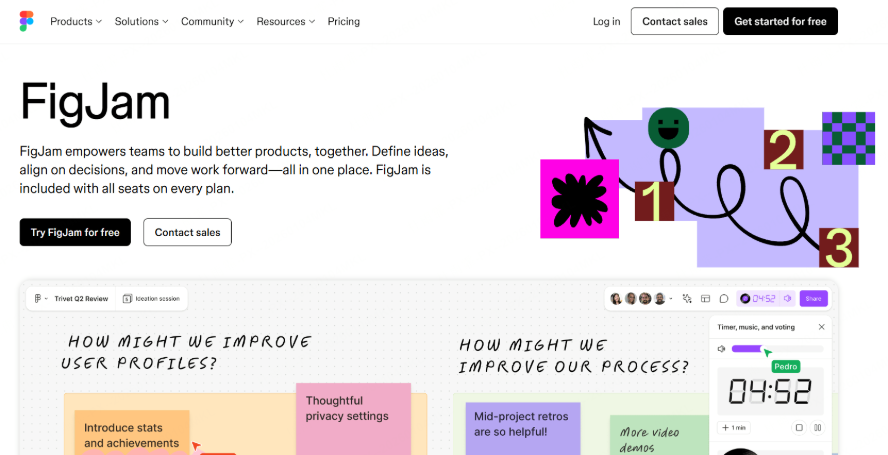Screen dimensions: 888x455
Task: Click the stop timer square icon
Action: tap(799, 428)
